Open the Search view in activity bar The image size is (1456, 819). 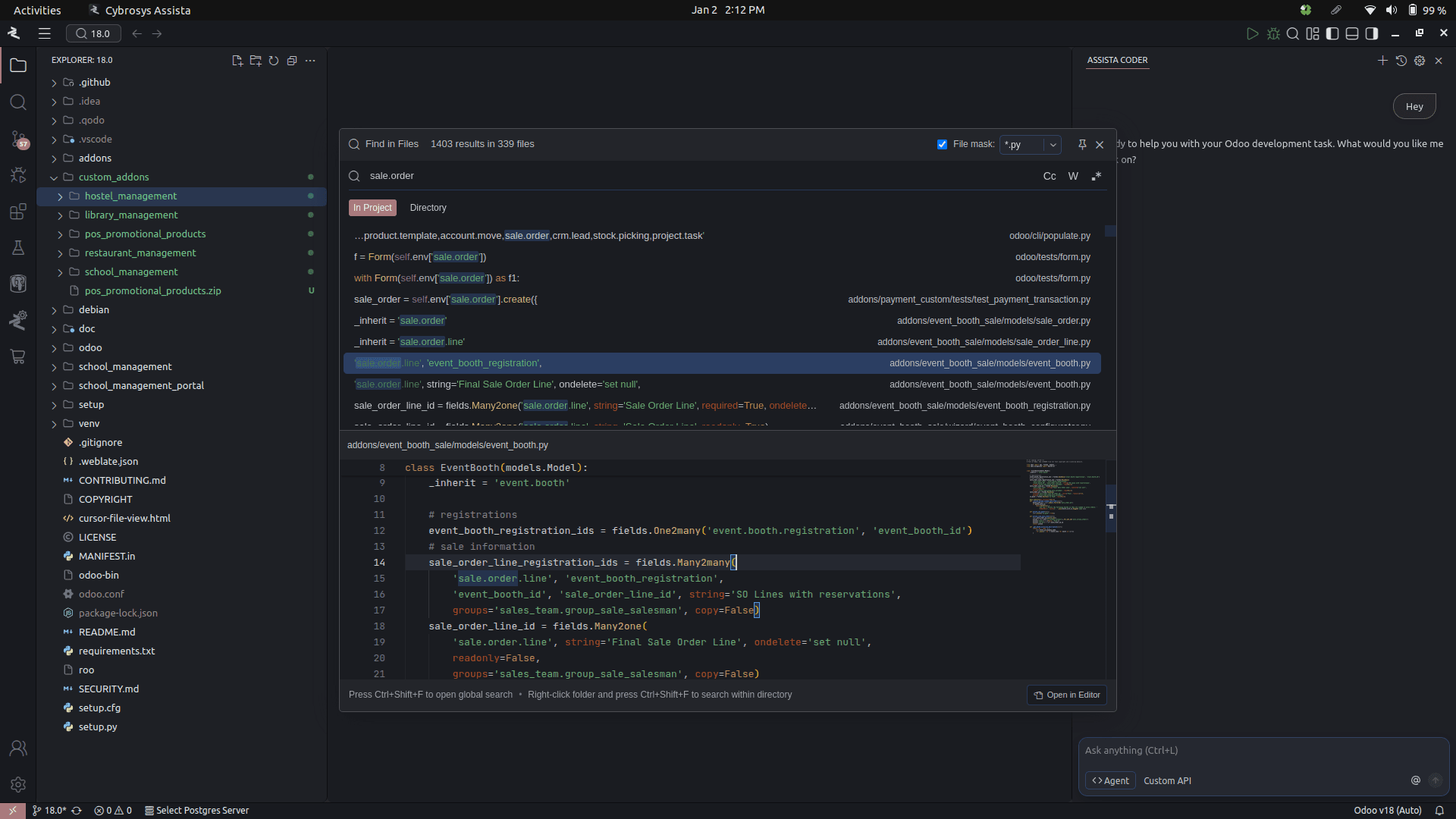coord(18,102)
